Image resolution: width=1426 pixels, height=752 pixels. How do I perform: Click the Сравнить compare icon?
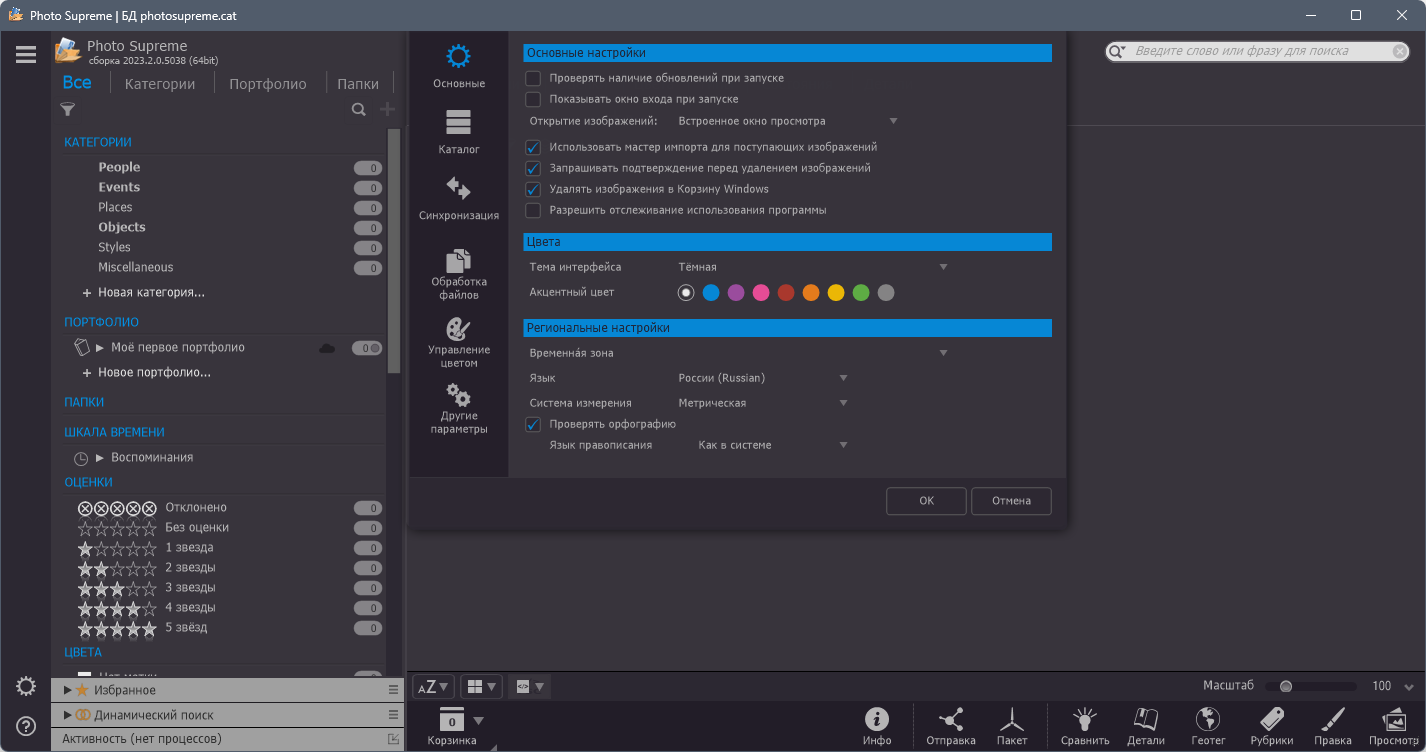click(x=1086, y=727)
